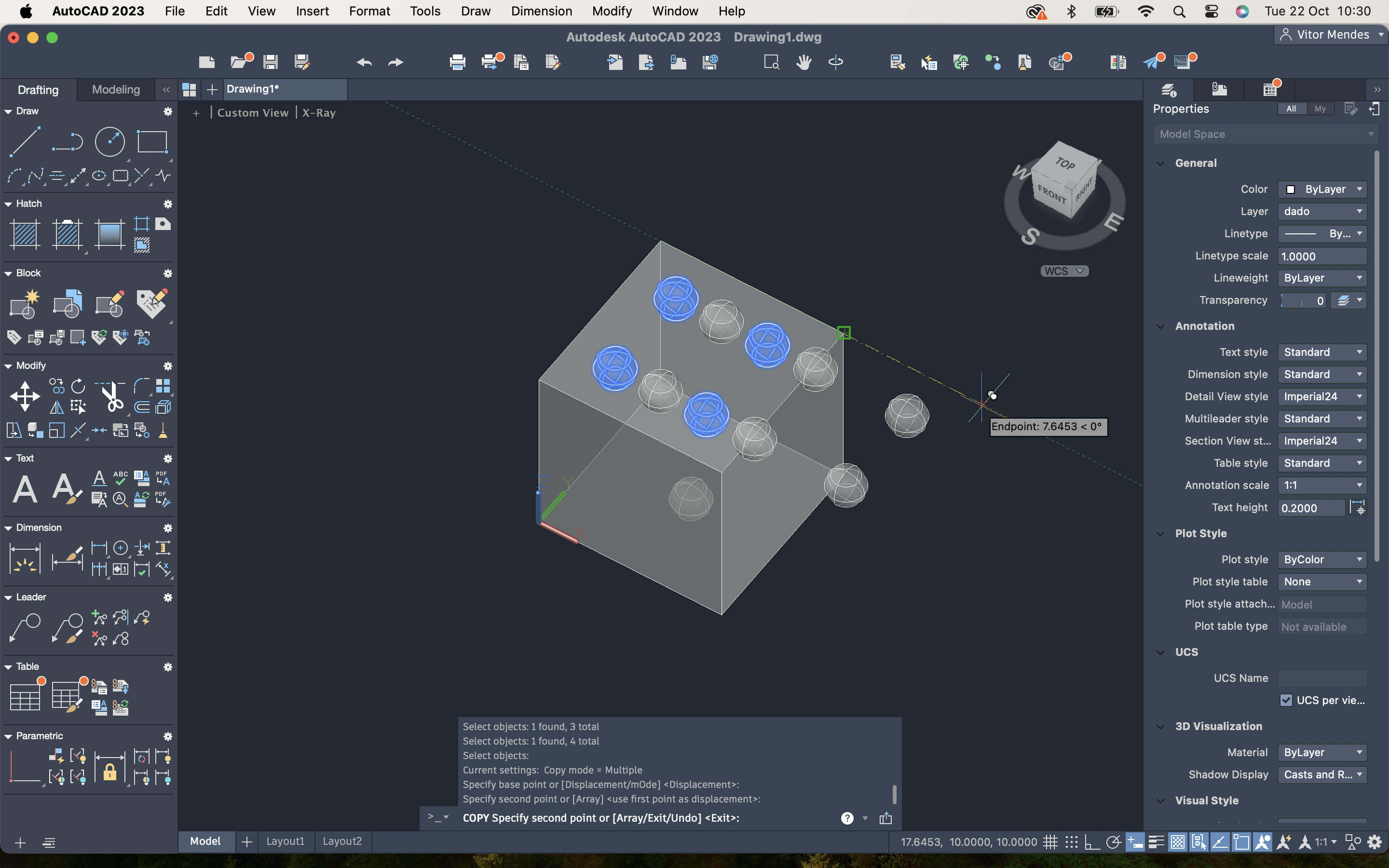Toggle Object Snap in status bar
The height and width of the screenshot is (868, 1389).
click(1241, 842)
